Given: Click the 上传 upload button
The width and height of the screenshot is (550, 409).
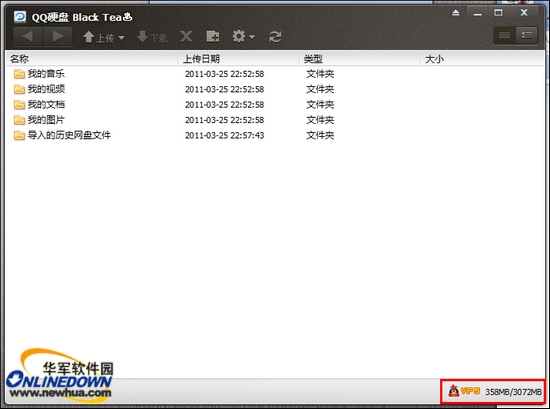Looking at the screenshot, I should pos(99,37).
